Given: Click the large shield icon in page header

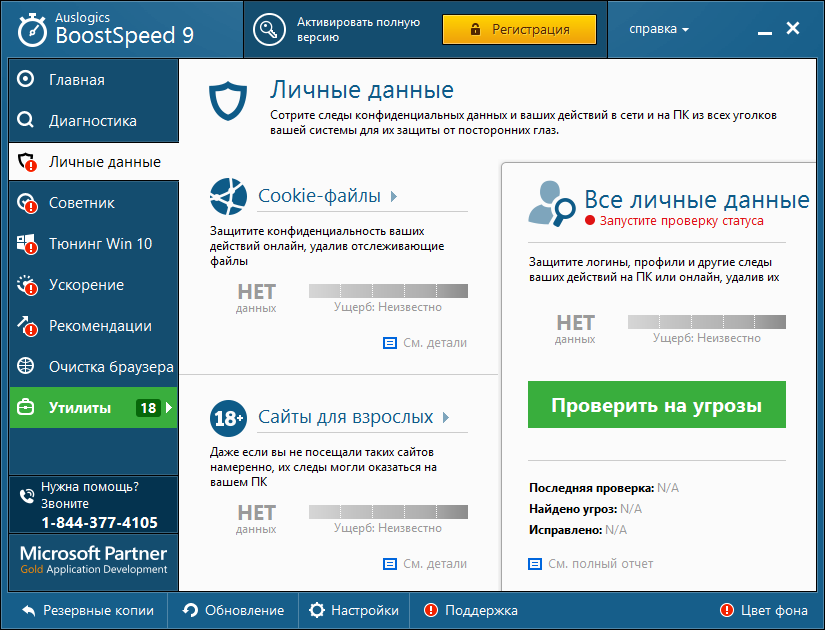Looking at the screenshot, I should coord(228,101).
